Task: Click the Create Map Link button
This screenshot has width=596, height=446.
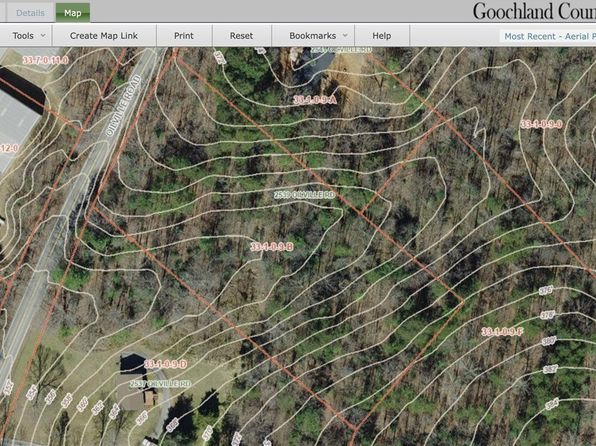Action: [104, 36]
